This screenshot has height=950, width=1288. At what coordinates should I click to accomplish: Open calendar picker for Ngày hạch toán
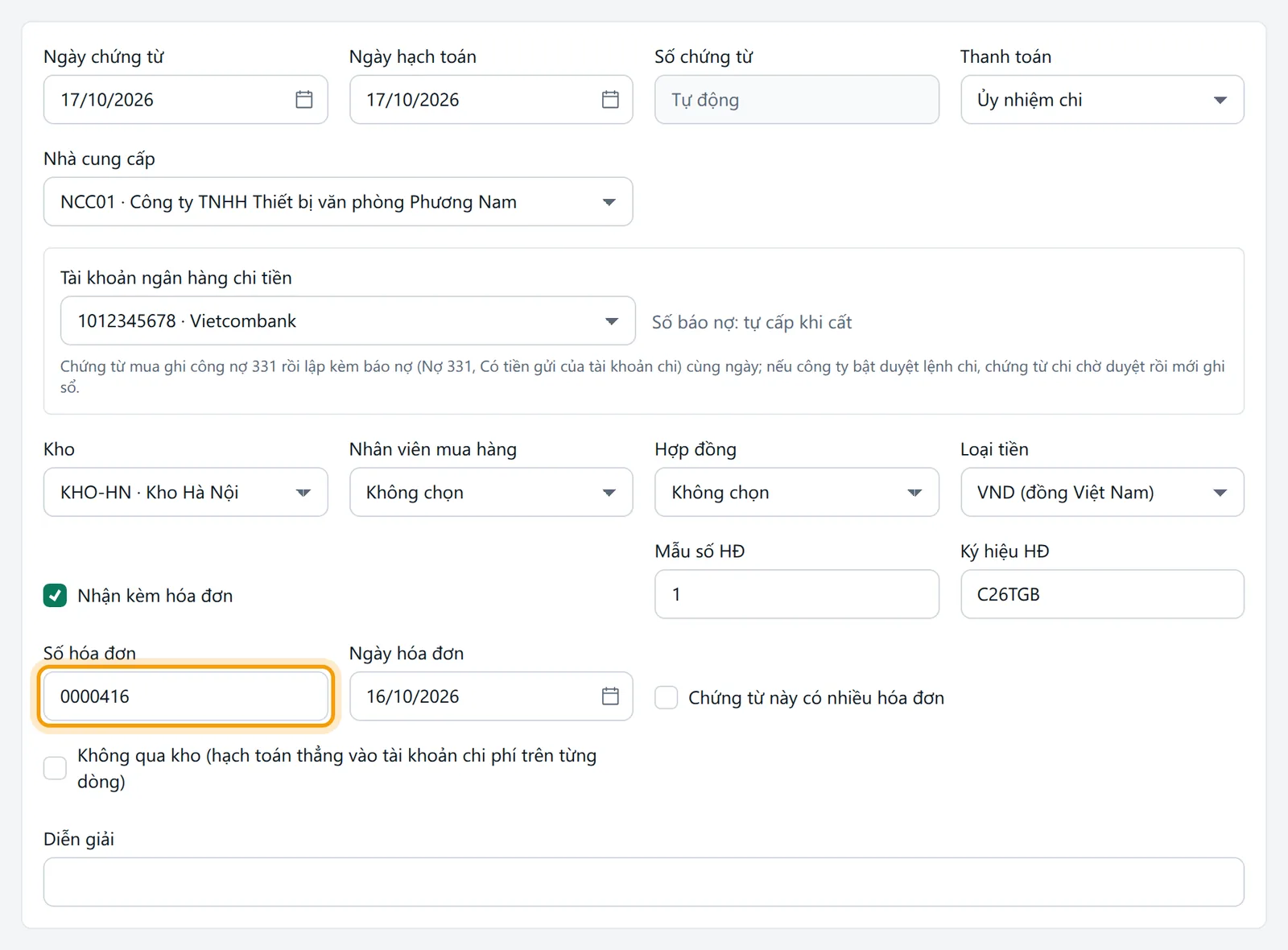[610, 100]
